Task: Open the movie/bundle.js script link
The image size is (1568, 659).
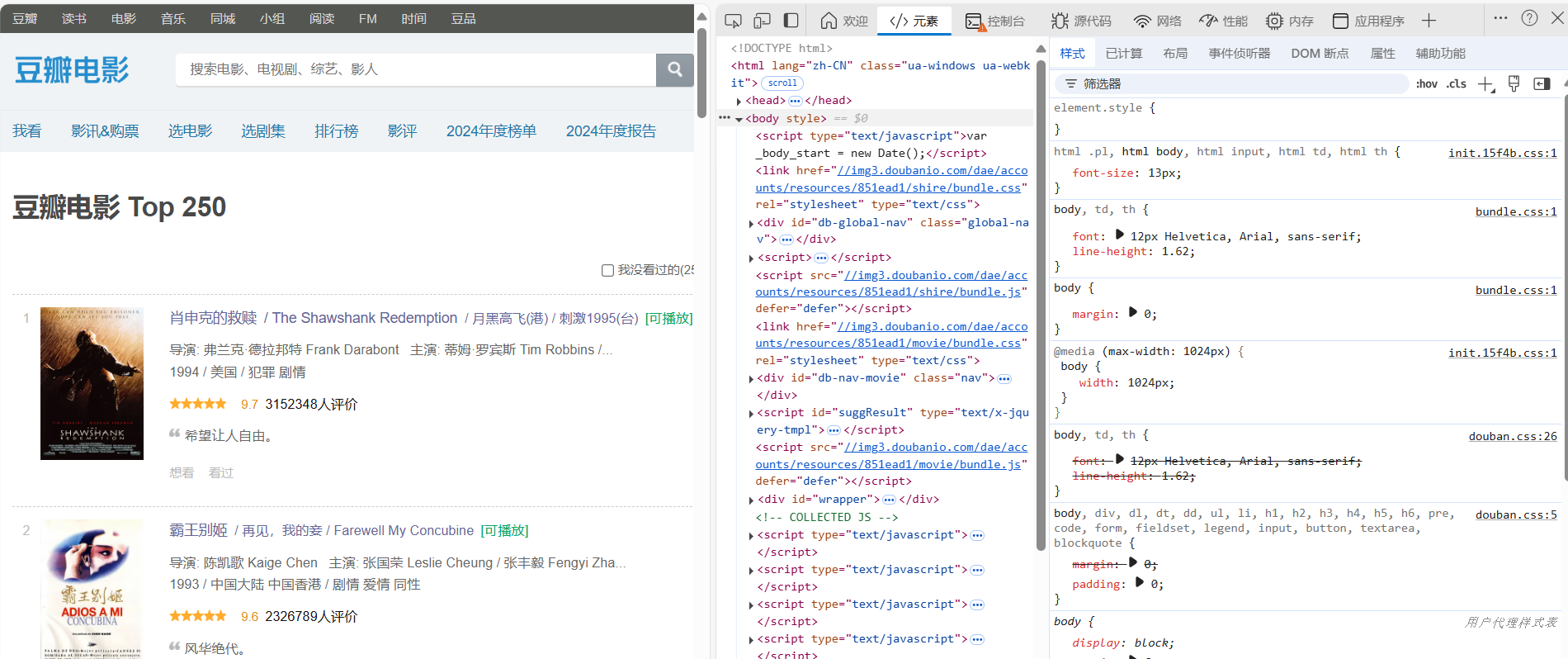Action: click(x=891, y=456)
